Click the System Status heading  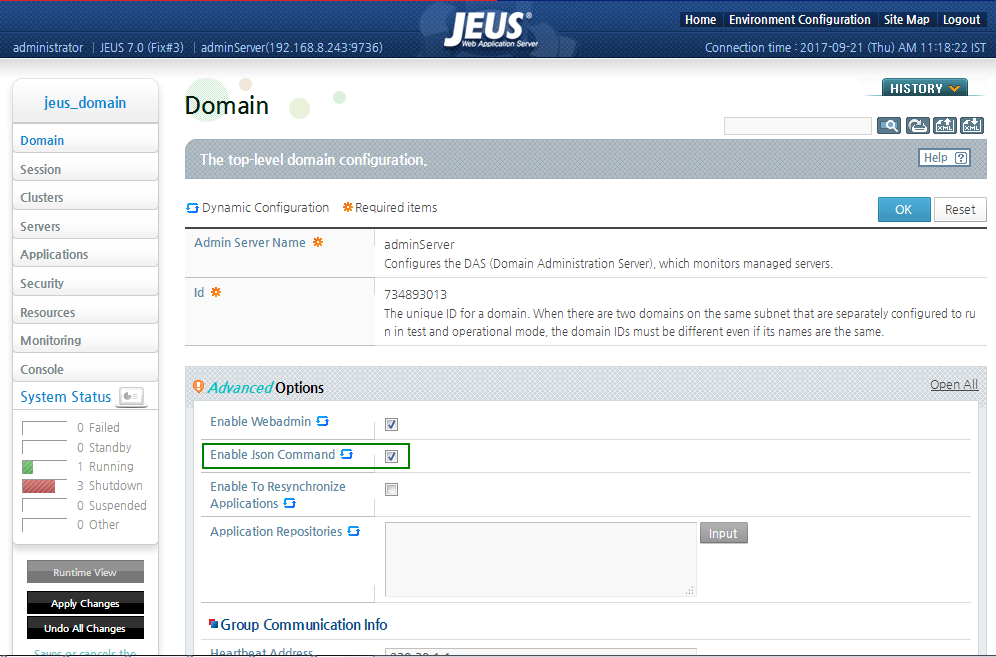tap(65, 396)
